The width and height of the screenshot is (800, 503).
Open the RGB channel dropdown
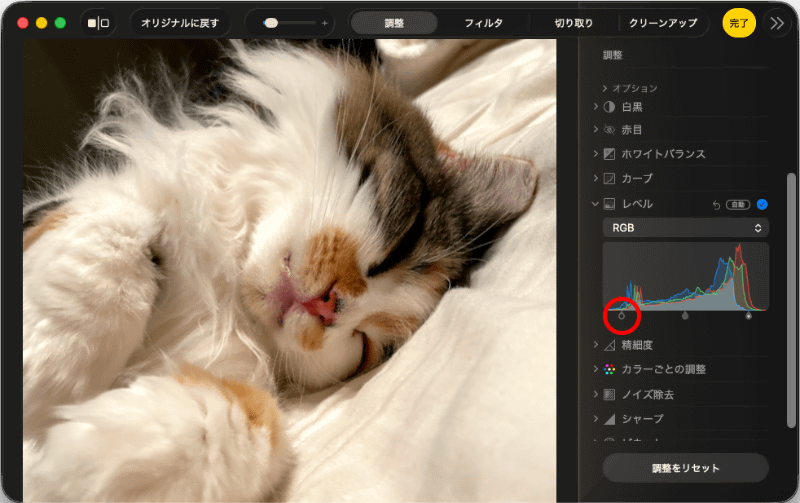685,228
